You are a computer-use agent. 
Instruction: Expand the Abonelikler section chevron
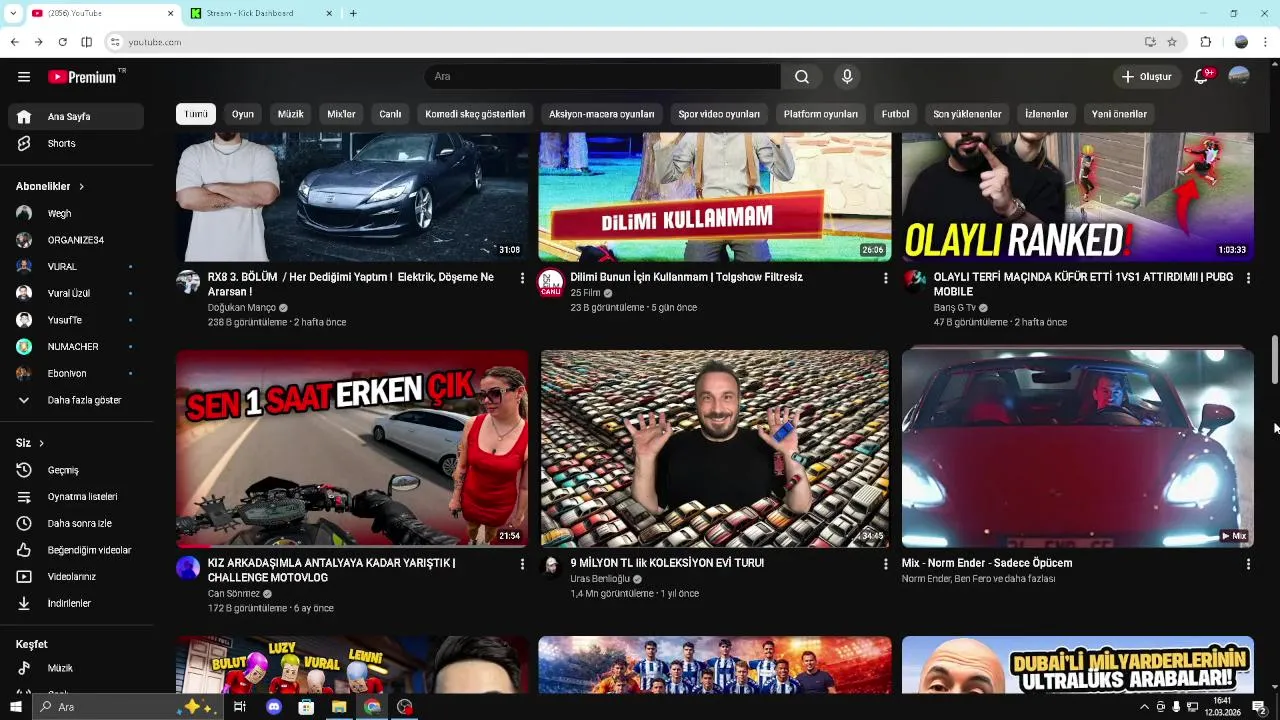click(81, 187)
